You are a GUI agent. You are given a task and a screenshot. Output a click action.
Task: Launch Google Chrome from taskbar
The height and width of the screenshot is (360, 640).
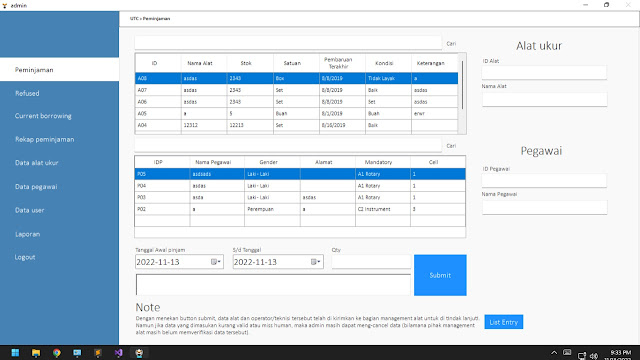[x=56, y=353]
